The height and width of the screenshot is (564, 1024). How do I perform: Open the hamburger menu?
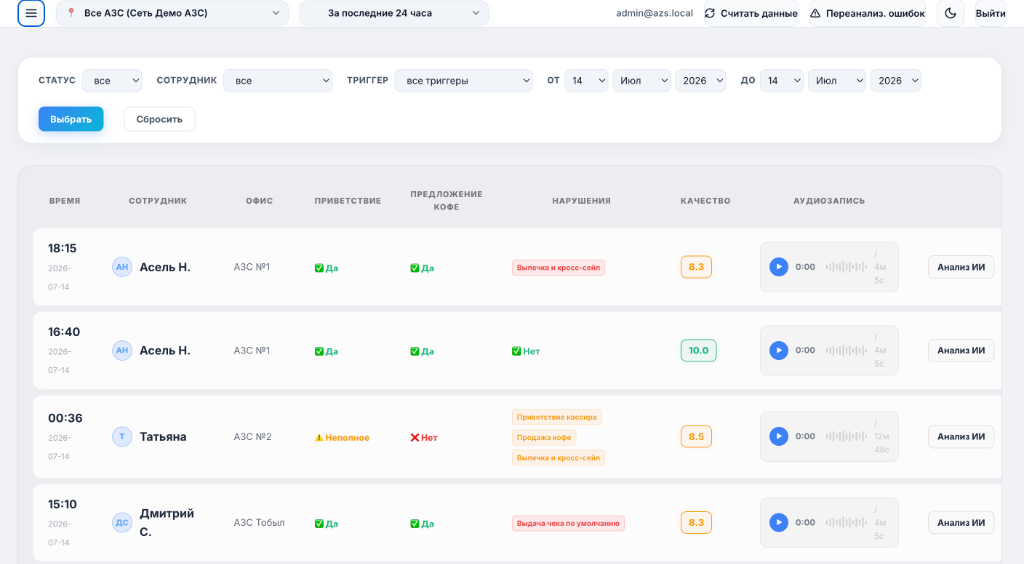[x=31, y=13]
